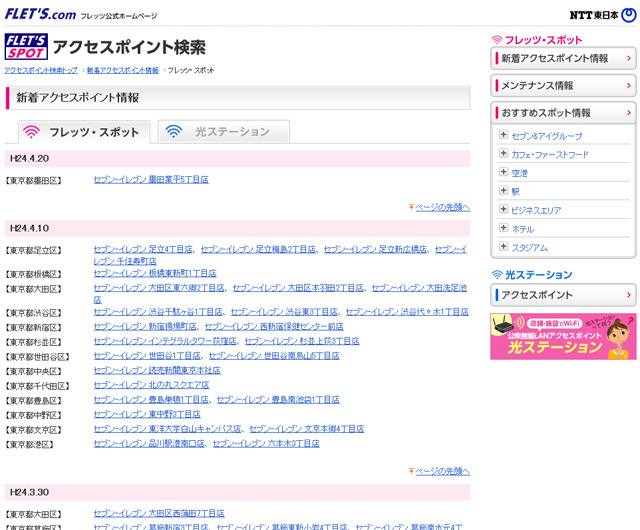The image size is (640, 530).
Task: Expand セブン&アイグループ plus icon
Action: tap(504, 134)
